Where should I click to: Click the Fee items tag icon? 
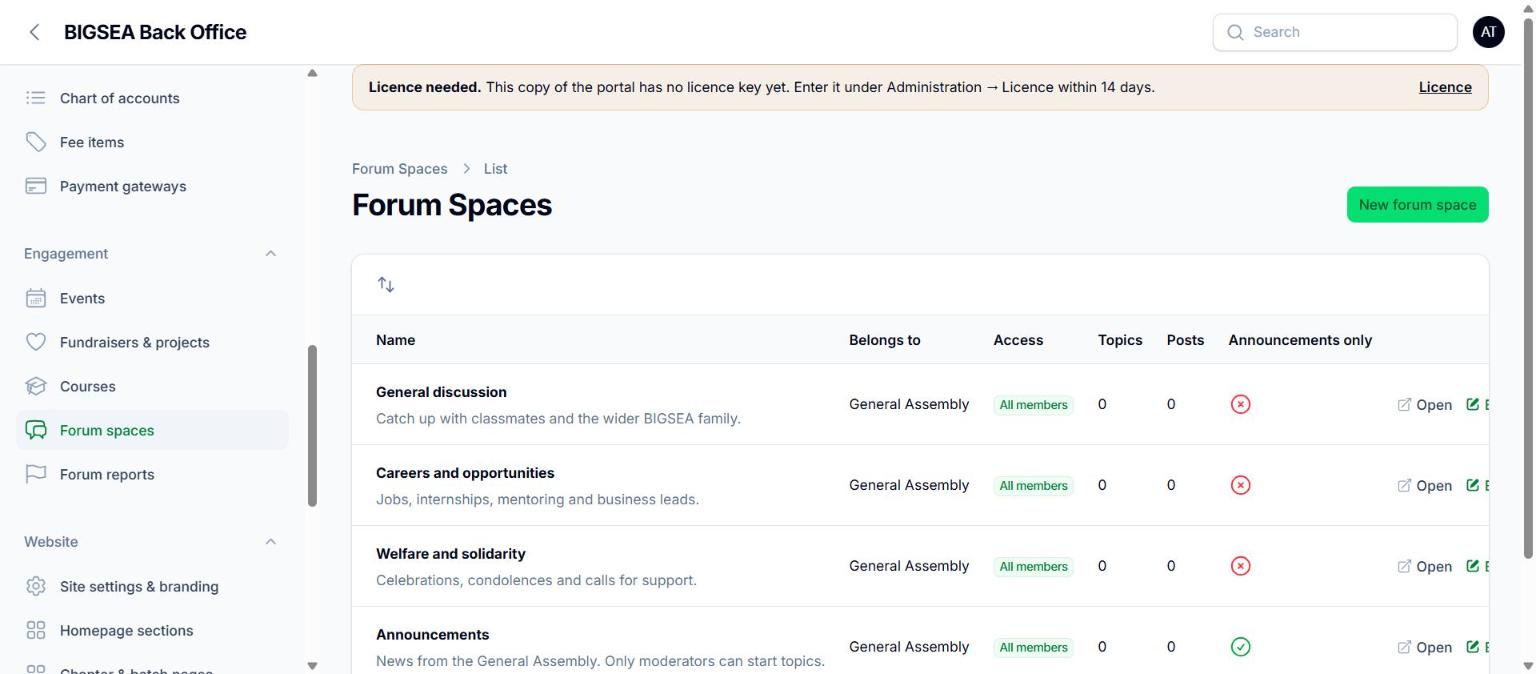point(36,142)
